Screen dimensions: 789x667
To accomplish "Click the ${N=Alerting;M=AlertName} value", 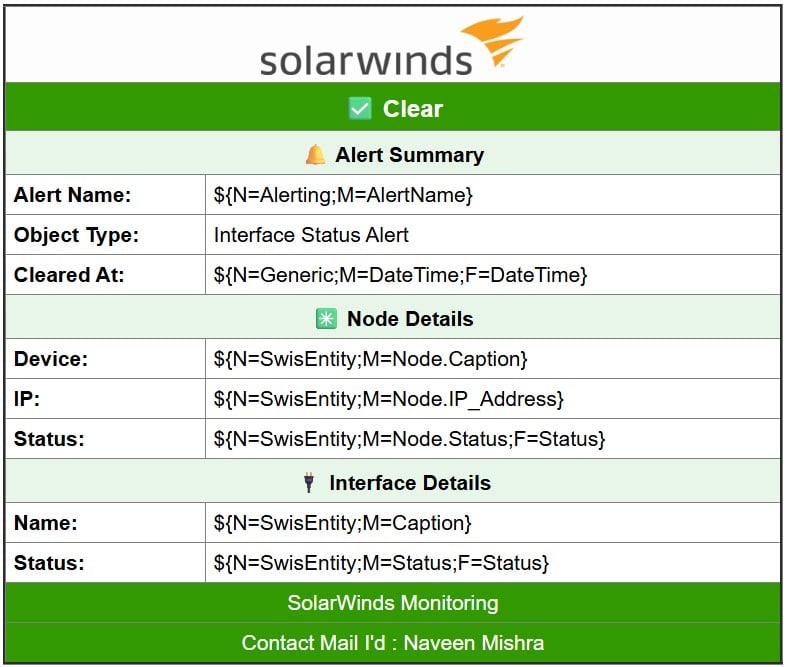I will 343,195.
